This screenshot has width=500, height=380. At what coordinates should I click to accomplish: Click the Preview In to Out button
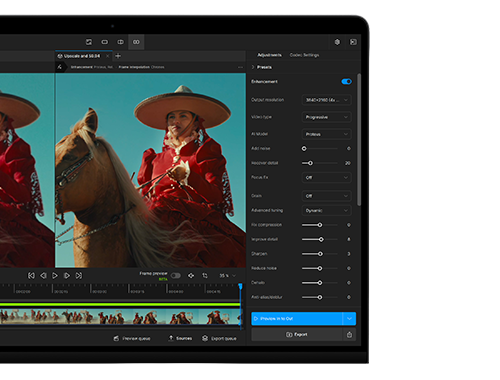pyautogui.click(x=297, y=319)
